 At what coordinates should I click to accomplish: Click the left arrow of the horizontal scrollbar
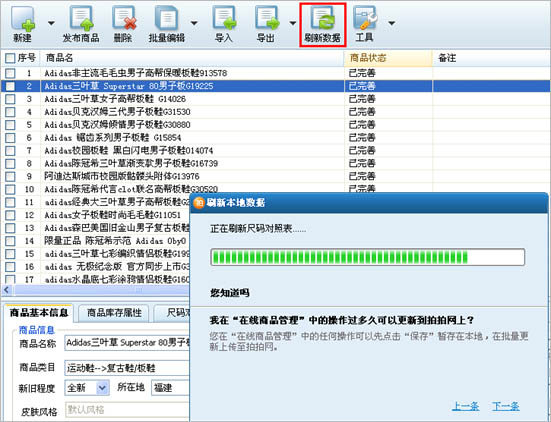[6, 290]
